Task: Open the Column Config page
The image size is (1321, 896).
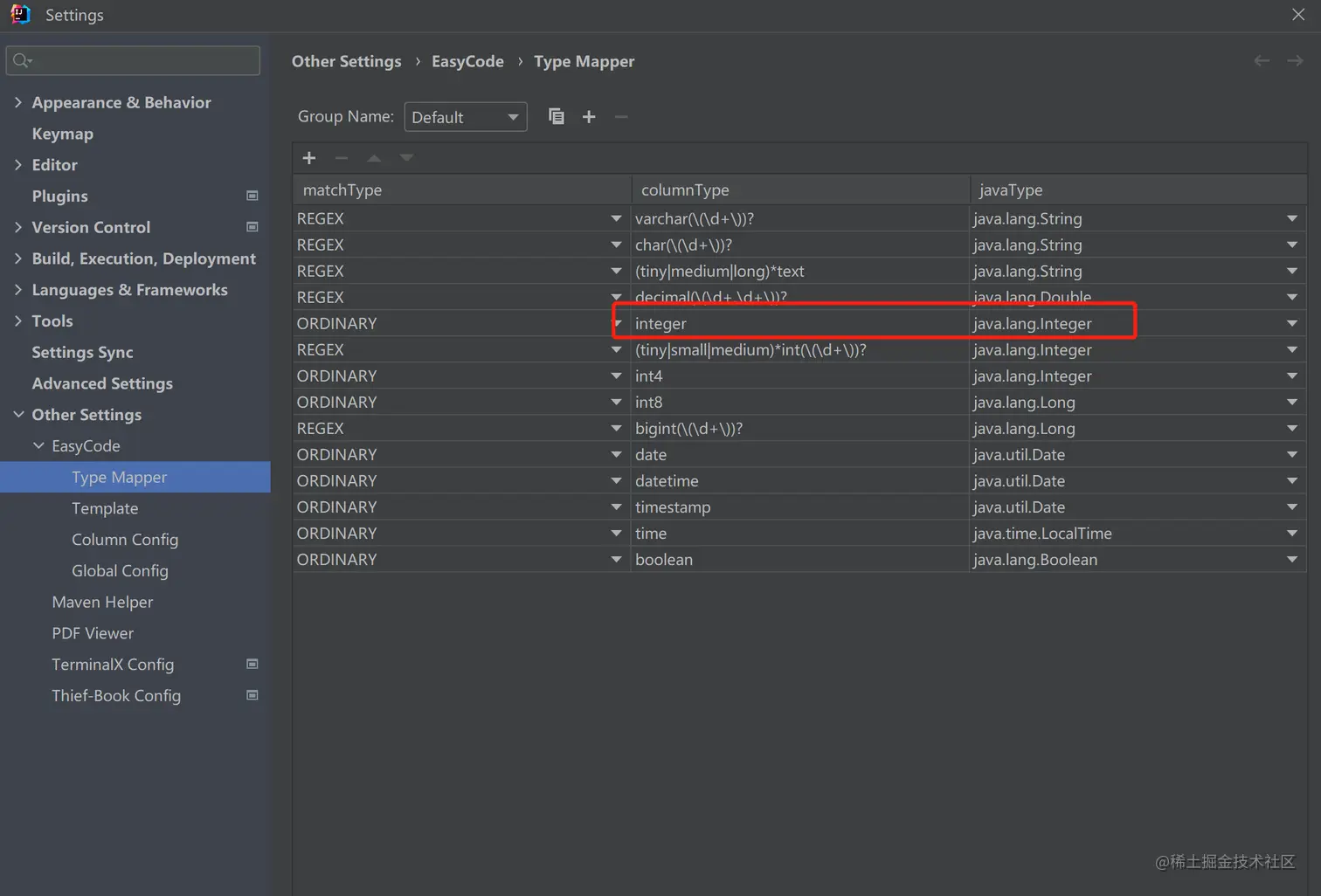Action: 125,540
